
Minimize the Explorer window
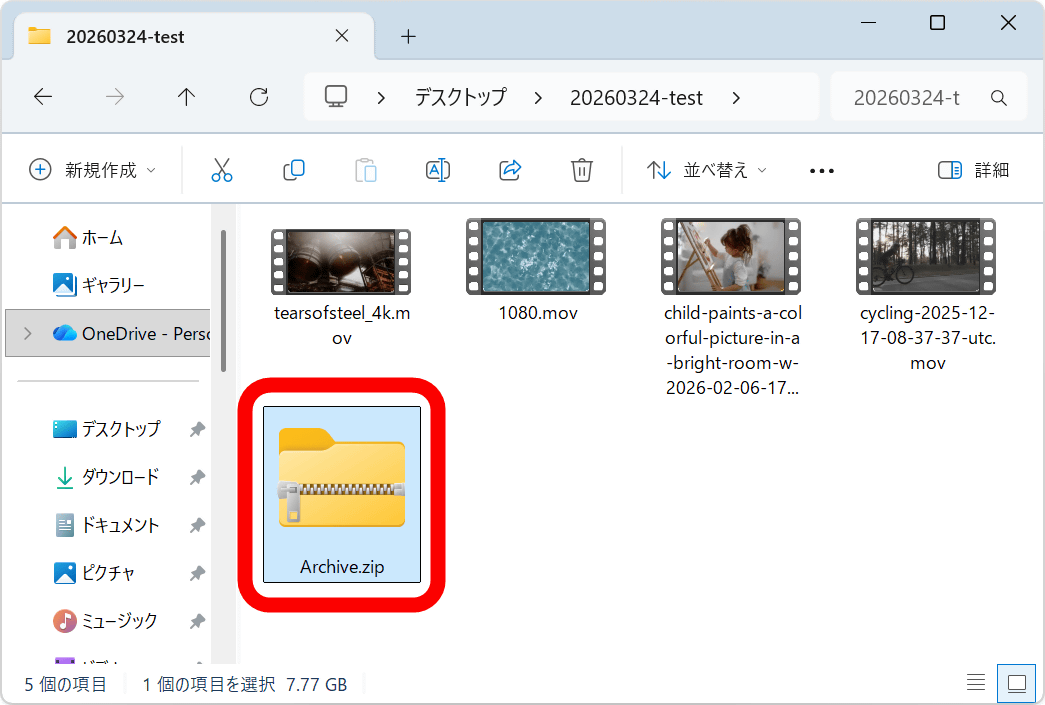point(868,23)
